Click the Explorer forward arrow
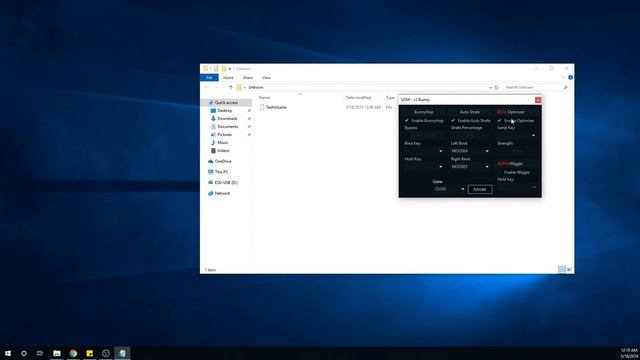640x360 pixels. [216, 87]
